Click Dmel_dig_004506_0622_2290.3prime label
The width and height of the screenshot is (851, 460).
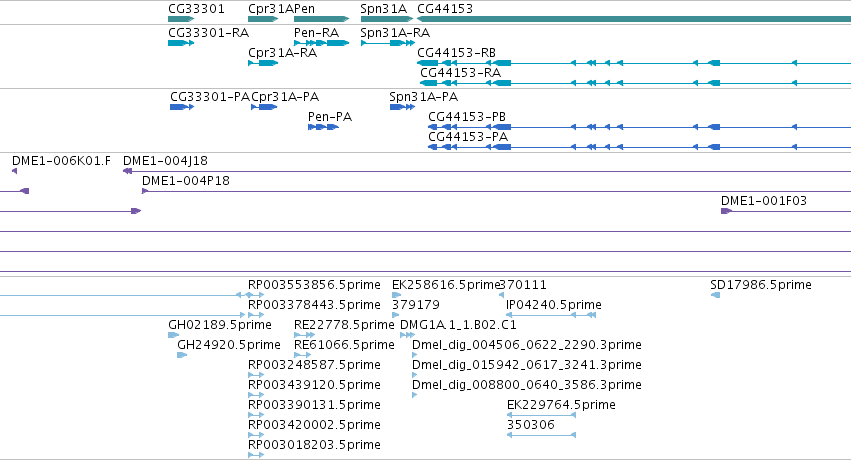tap(527, 345)
